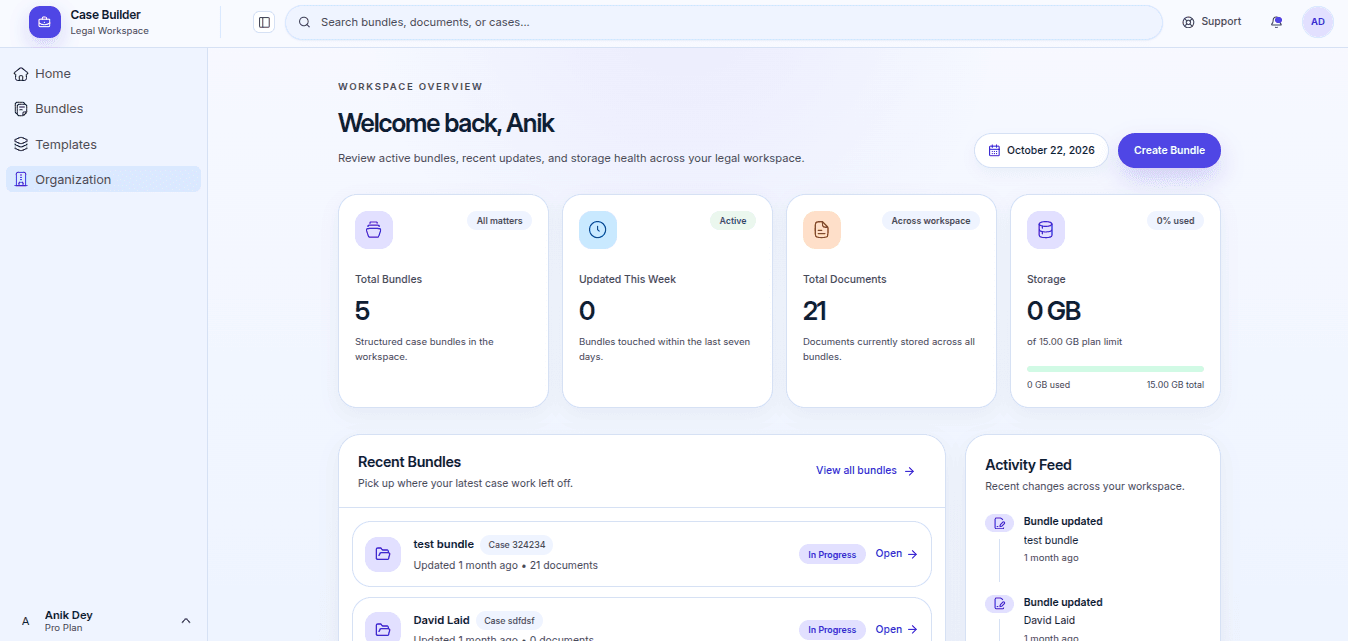This screenshot has height=641, width=1348.
Task: Click the Bundles sidebar icon
Action: tap(21, 109)
